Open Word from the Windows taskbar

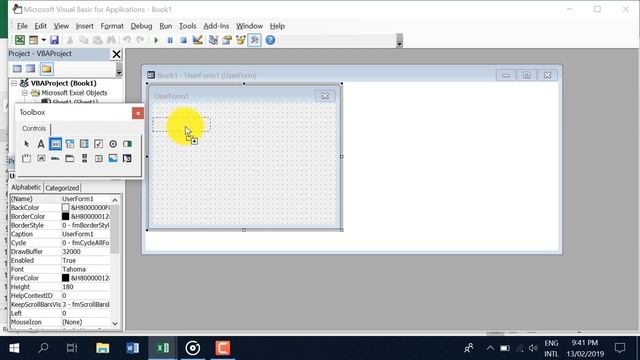coord(132,348)
